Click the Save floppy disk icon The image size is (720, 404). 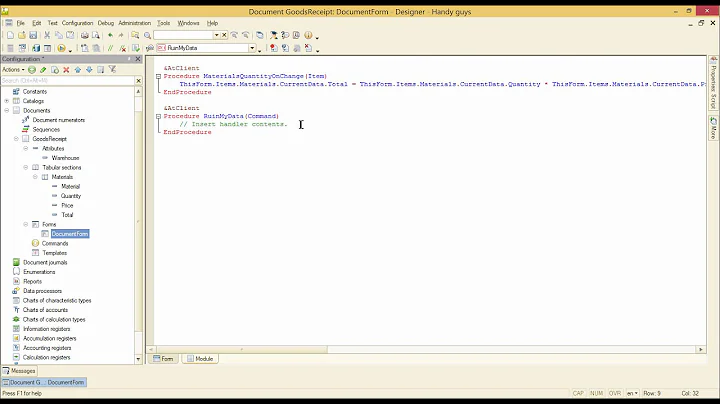pos(33,35)
